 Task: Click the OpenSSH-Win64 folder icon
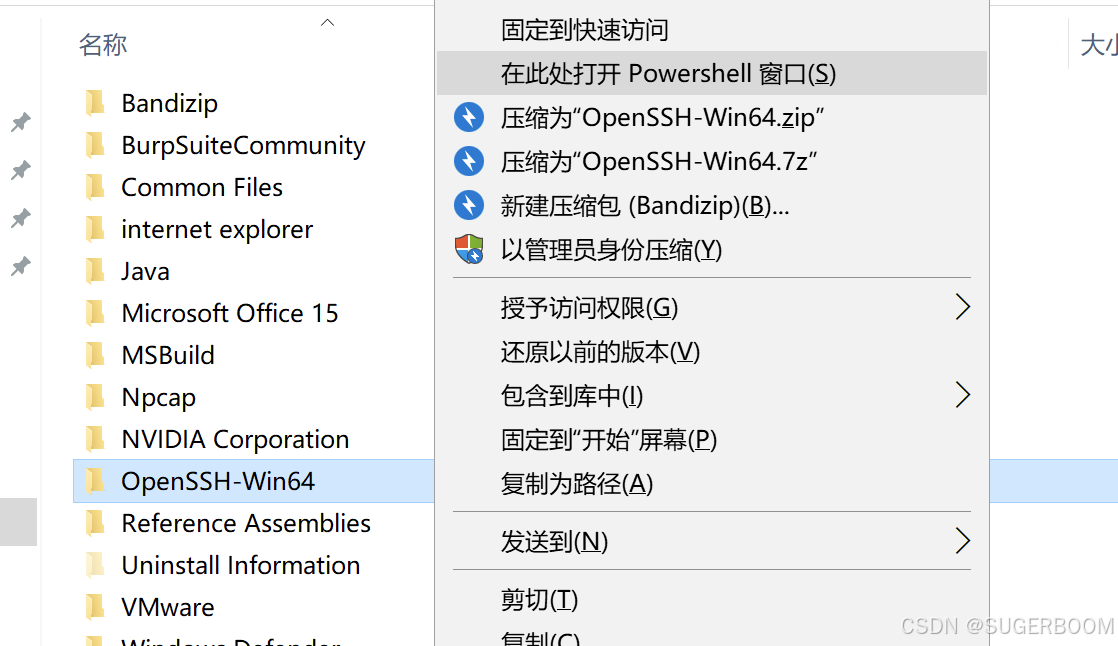[95, 481]
